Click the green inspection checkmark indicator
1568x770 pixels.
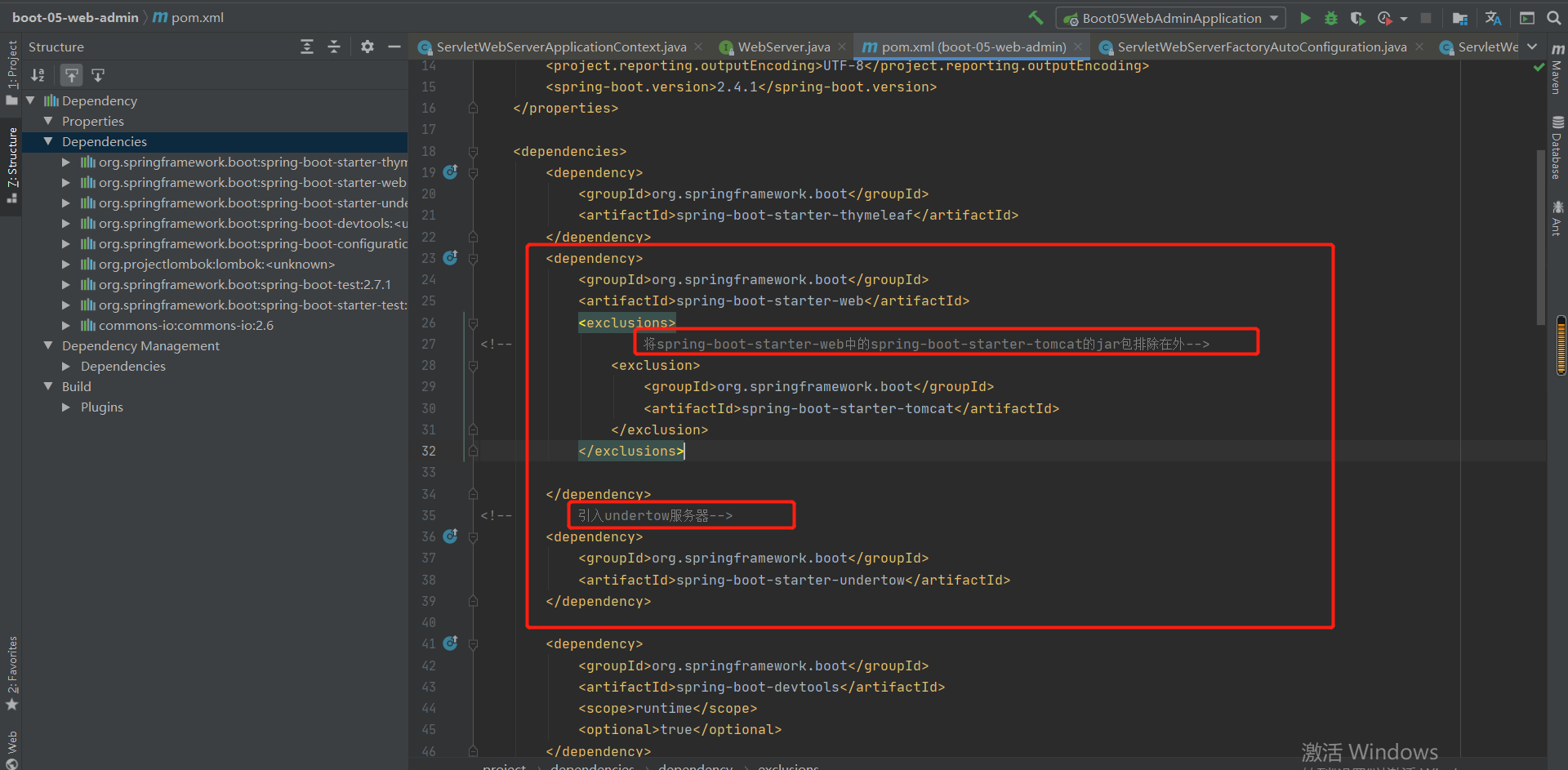click(1539, 68)
